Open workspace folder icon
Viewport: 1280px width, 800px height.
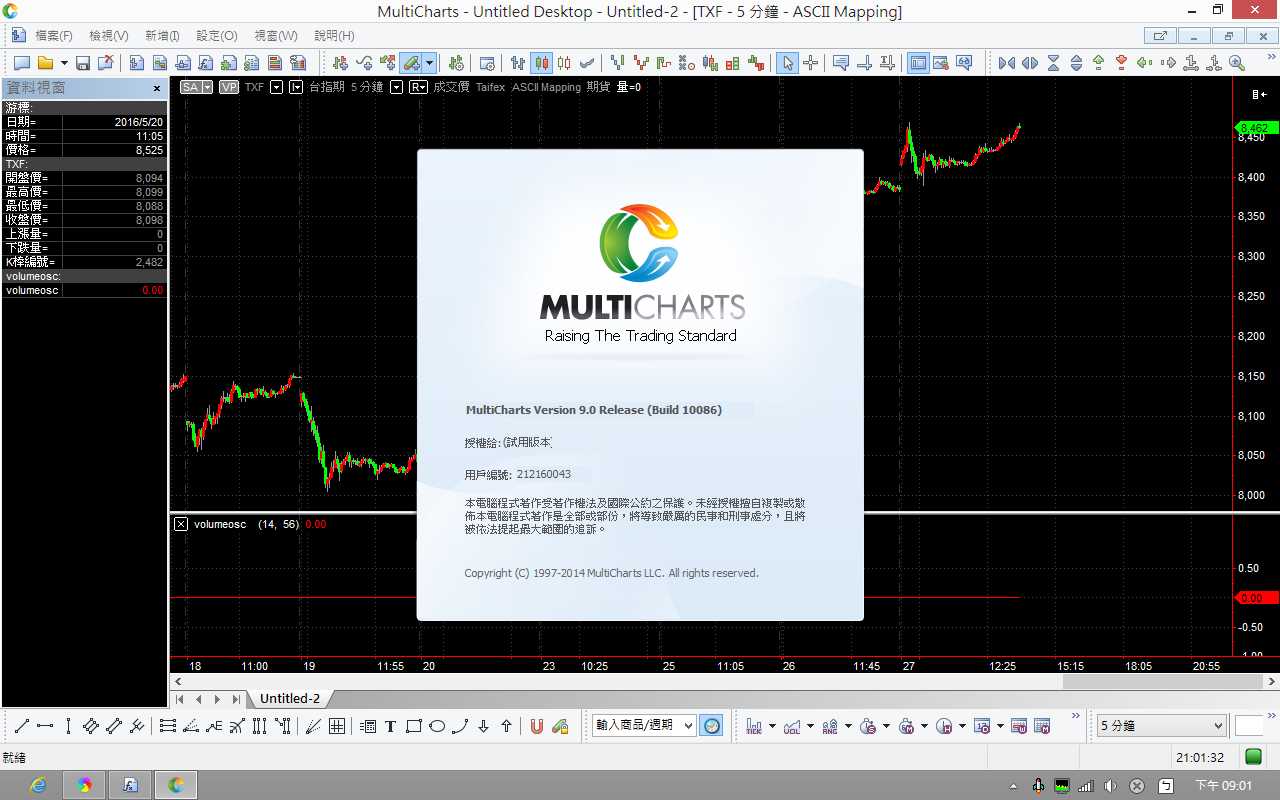pos(45,63)
